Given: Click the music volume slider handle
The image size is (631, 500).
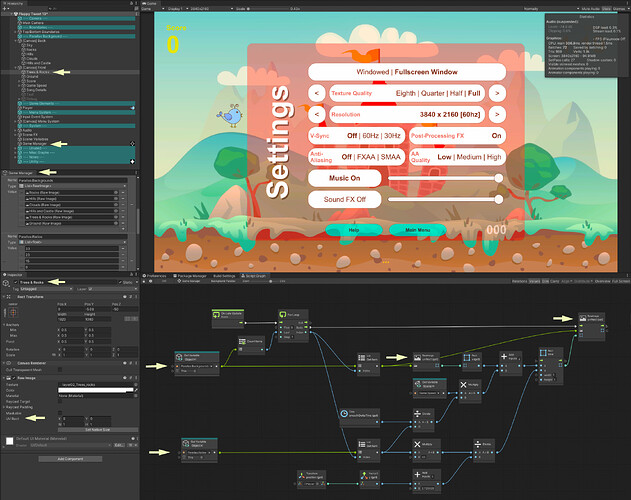Looking at the screenshot, I should [x=499, y=178].
